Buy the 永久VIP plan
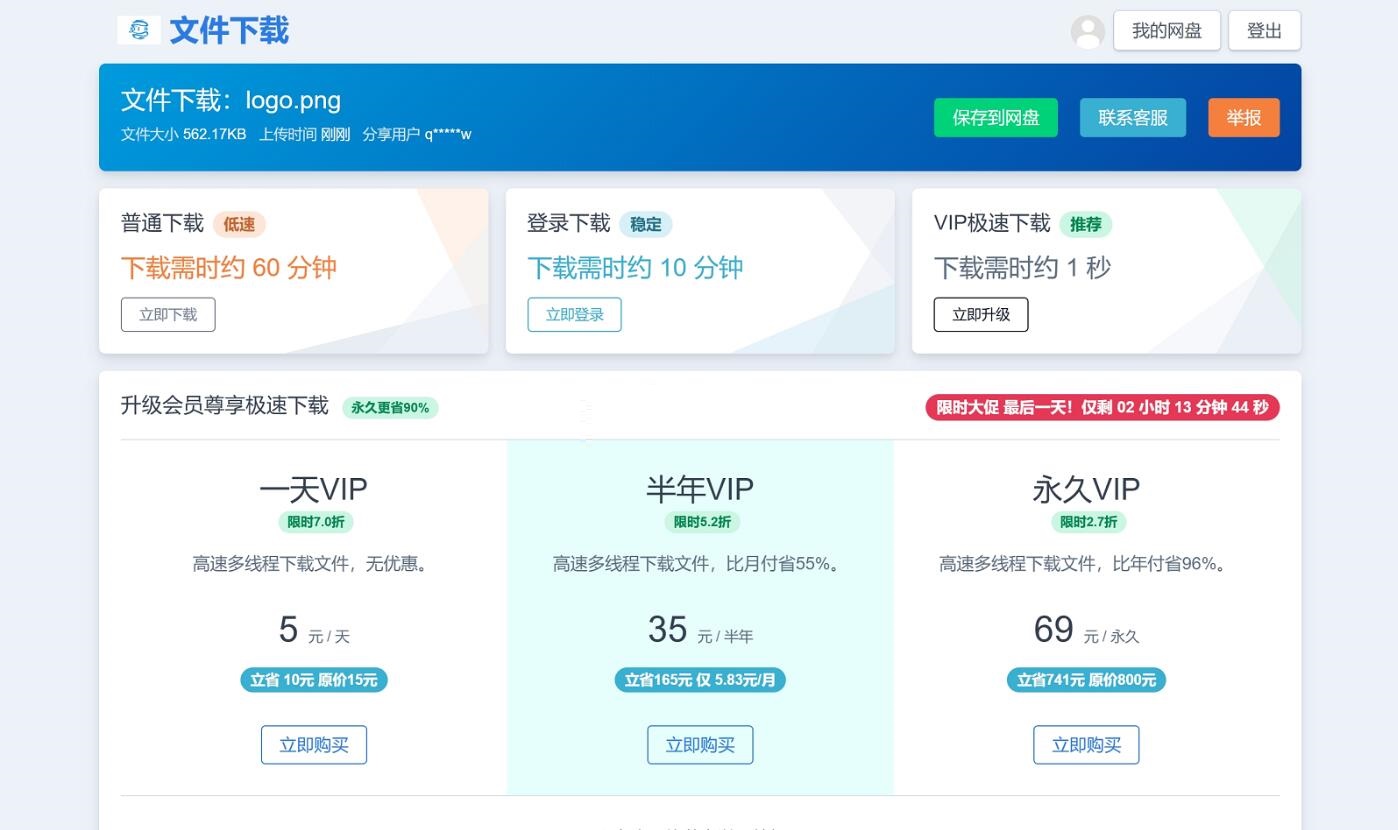 click(1086, 745)
